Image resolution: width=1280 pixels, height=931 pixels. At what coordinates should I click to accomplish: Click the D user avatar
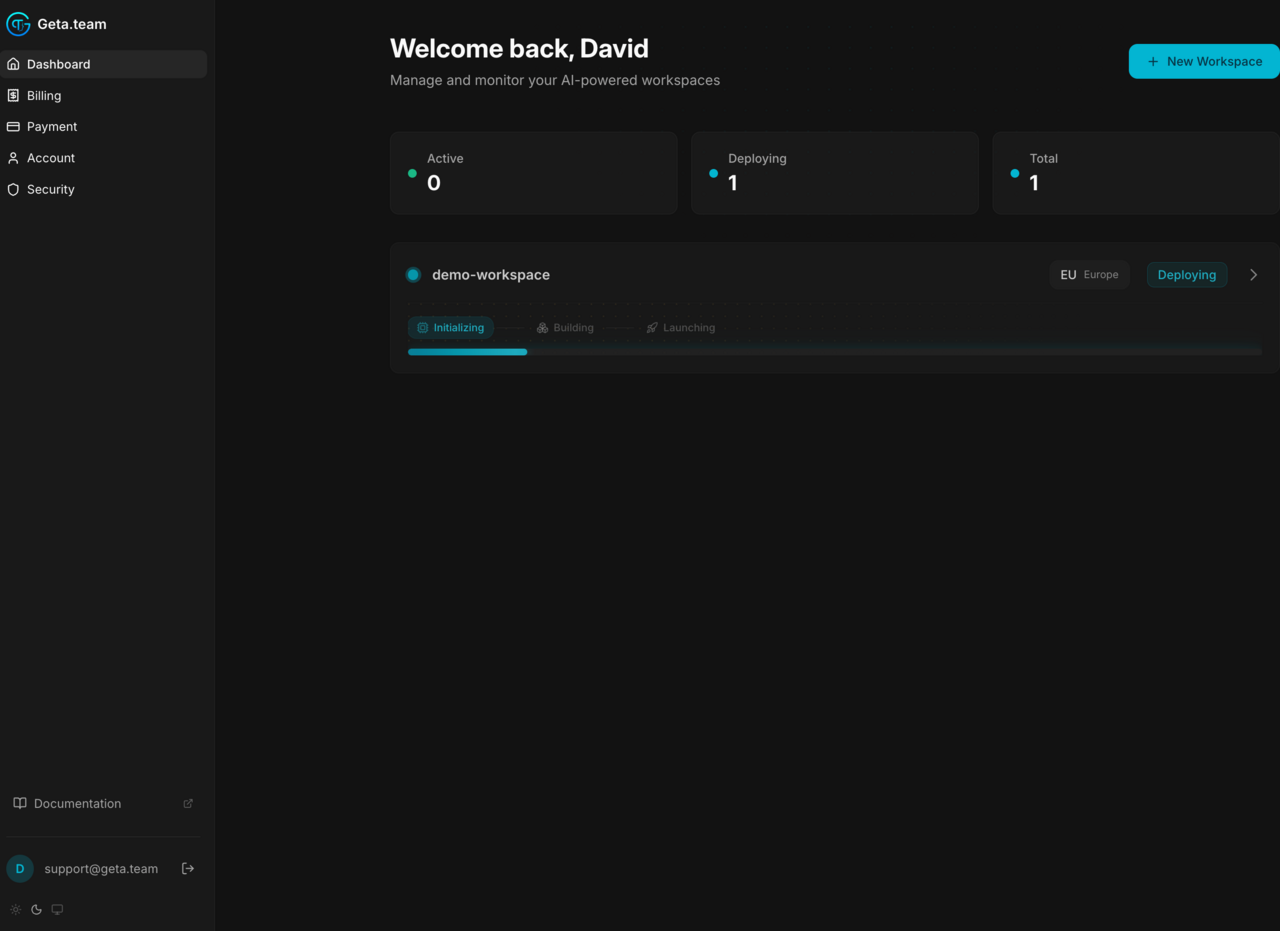click(x=20, y=868)
